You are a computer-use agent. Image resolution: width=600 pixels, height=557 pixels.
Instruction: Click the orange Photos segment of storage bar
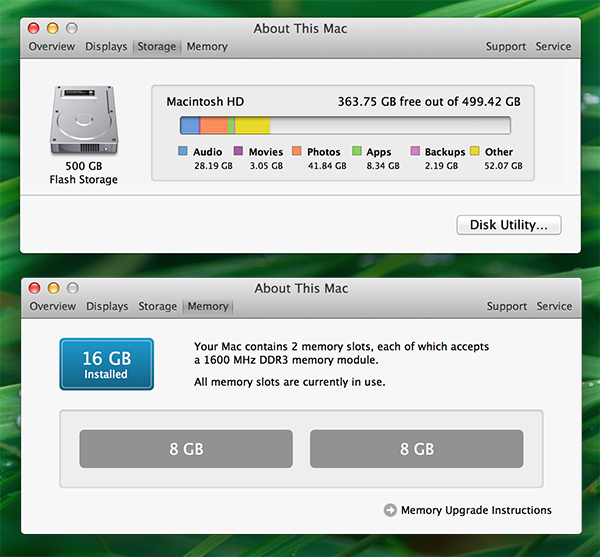pyautogui.click(x=214, y=125)
